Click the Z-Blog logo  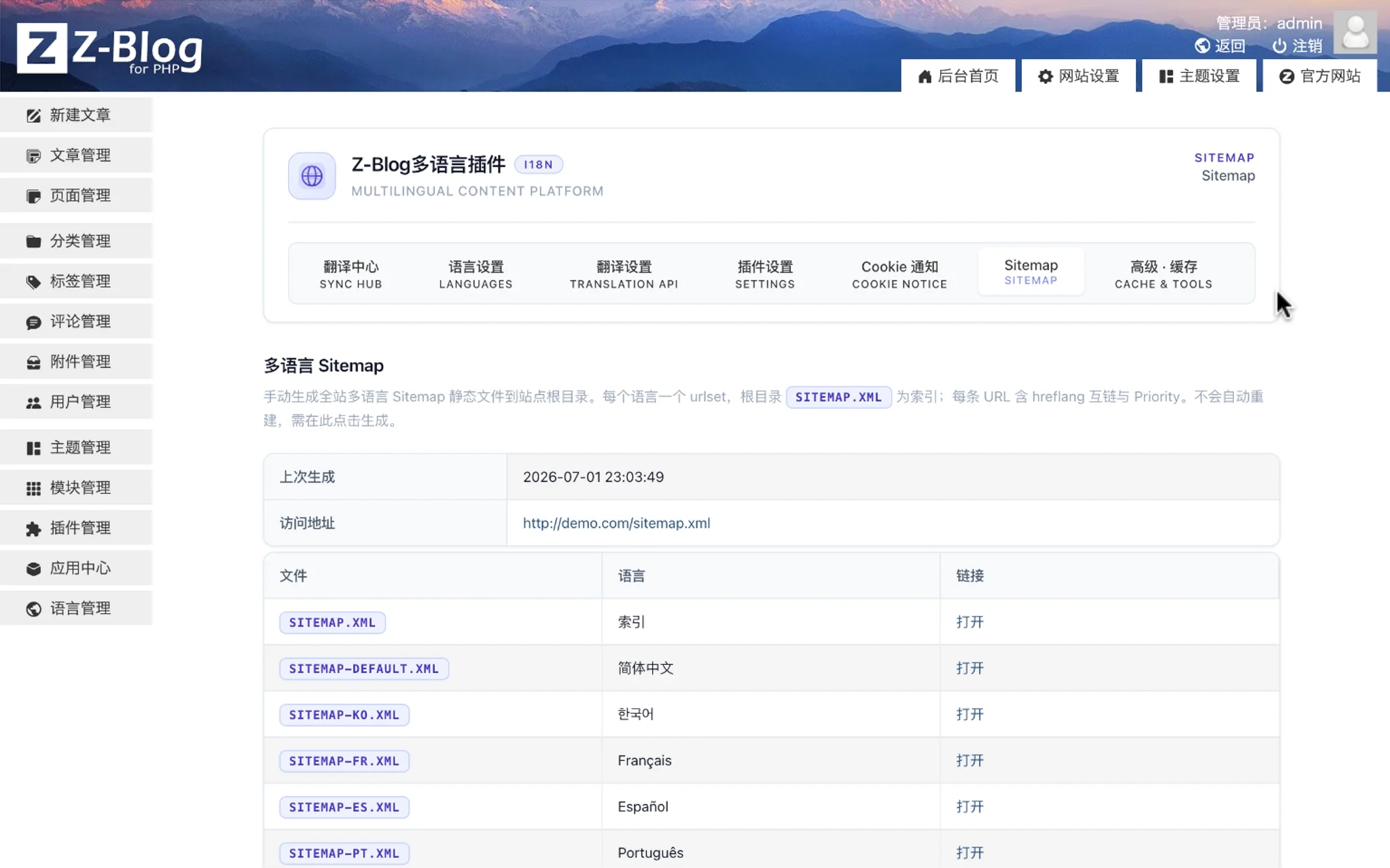tap(110, 48)
